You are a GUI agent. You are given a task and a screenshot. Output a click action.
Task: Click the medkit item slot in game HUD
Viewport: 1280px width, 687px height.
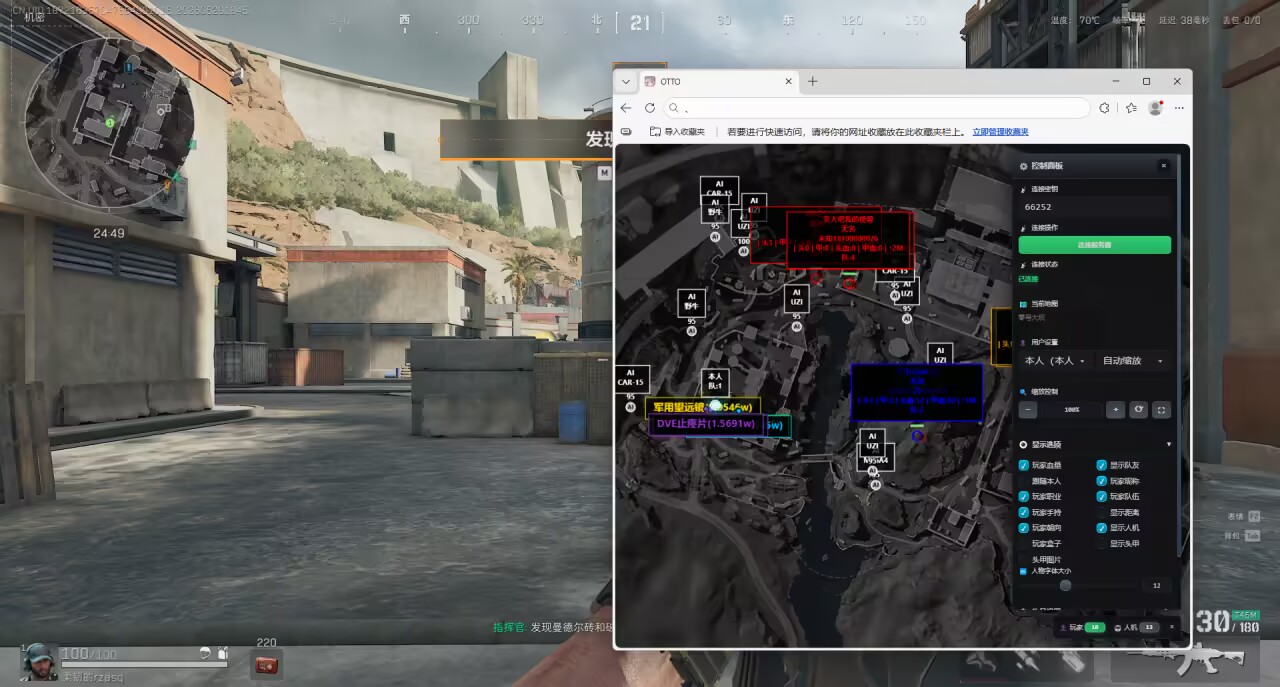click(x=266, y=664)
